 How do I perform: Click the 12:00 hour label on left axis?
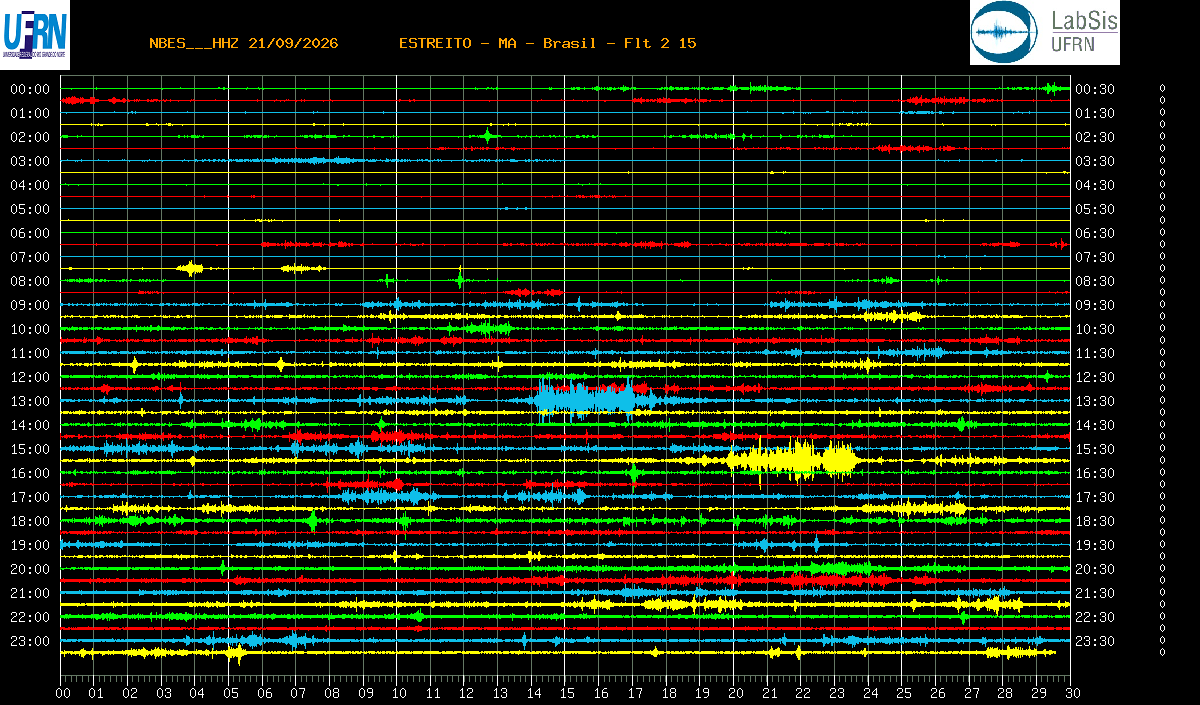[30, 377]
